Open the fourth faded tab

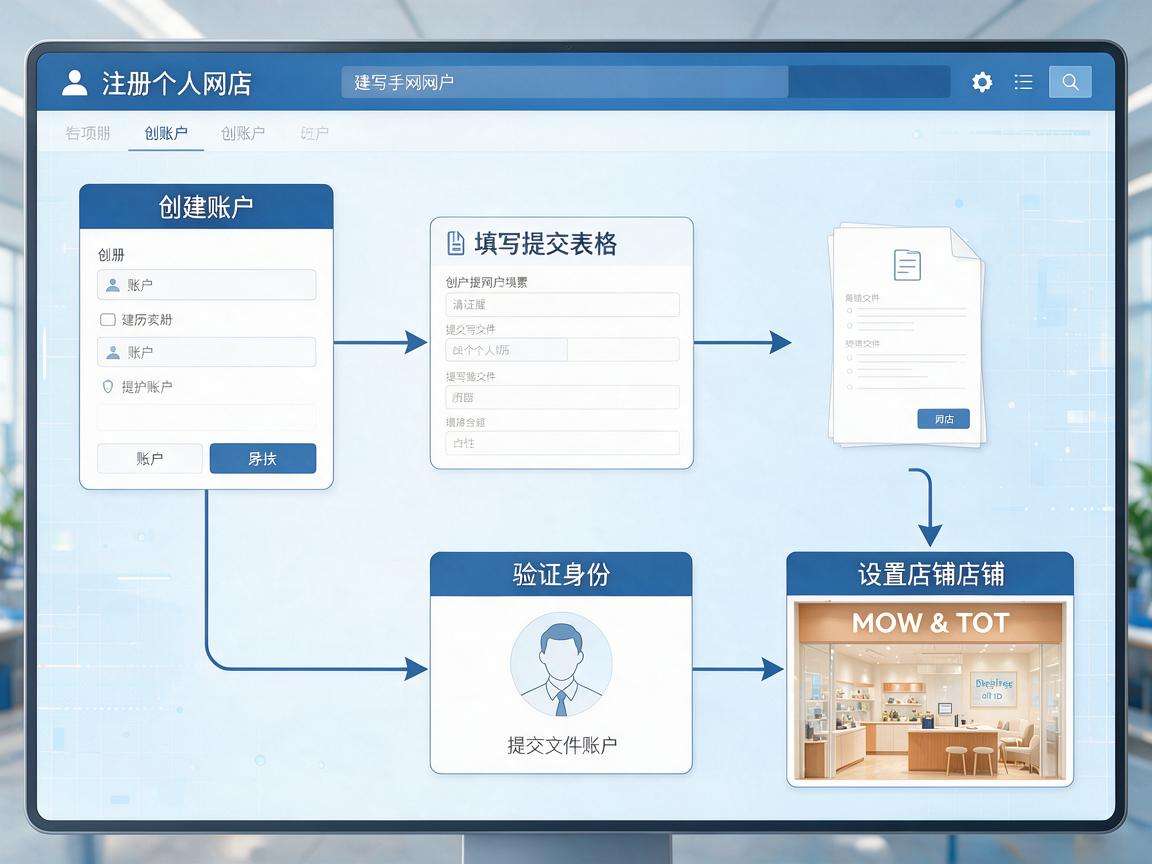tap(314, 133)
